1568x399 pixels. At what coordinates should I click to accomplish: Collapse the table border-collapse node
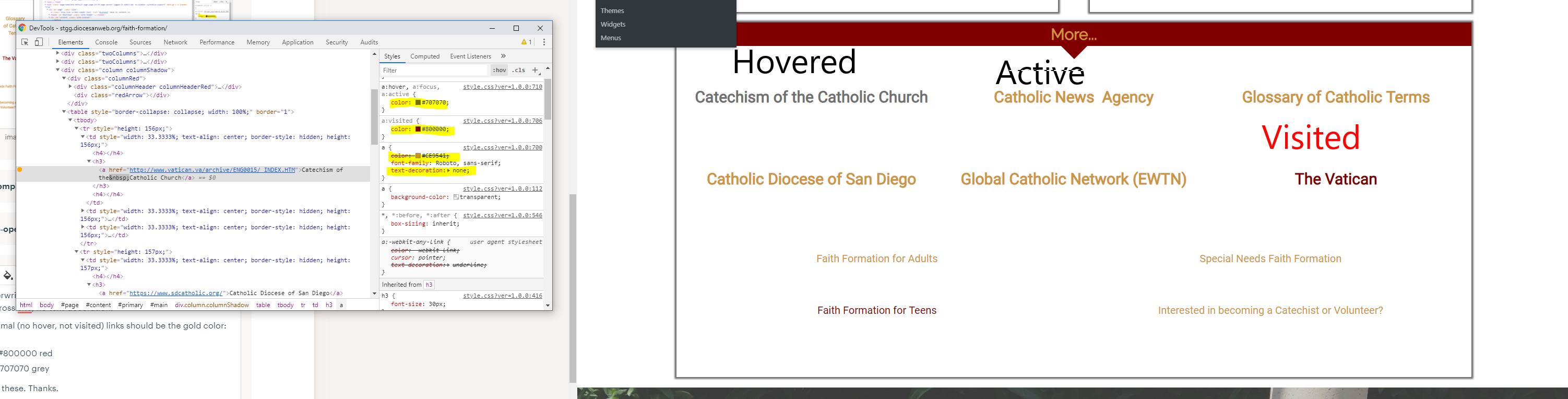coord(64,112)
